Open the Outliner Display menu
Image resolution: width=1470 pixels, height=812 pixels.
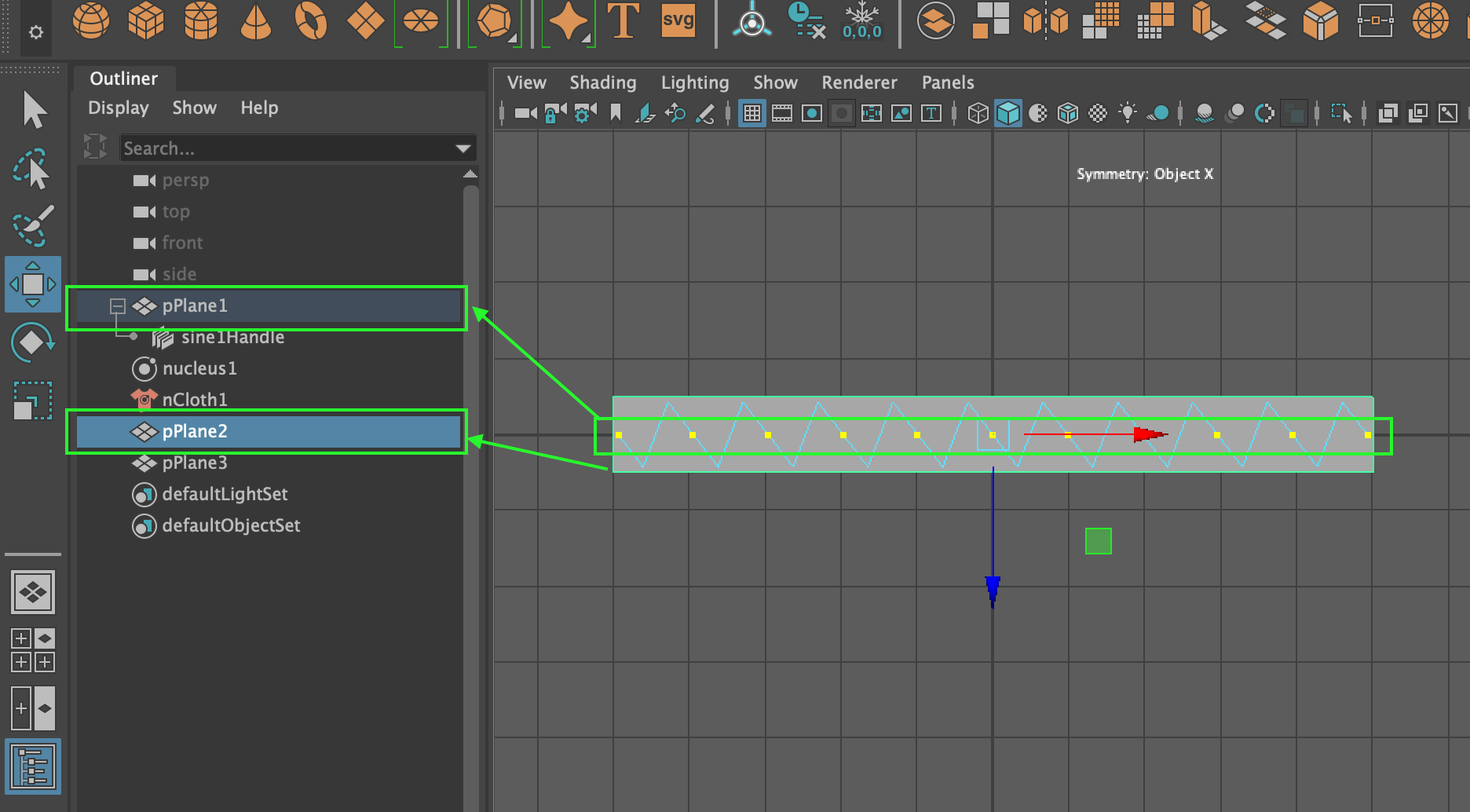119,108
